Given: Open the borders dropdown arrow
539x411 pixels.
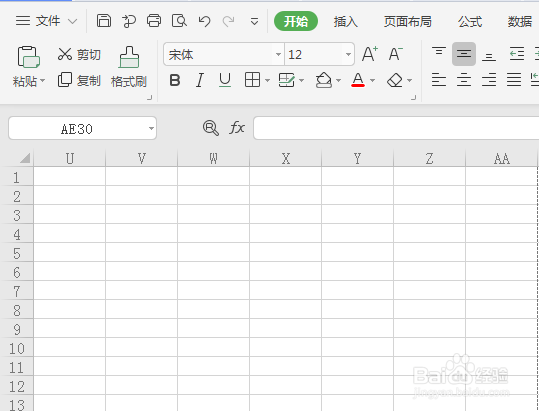Looking at the screenshot, I should [267, 81].
